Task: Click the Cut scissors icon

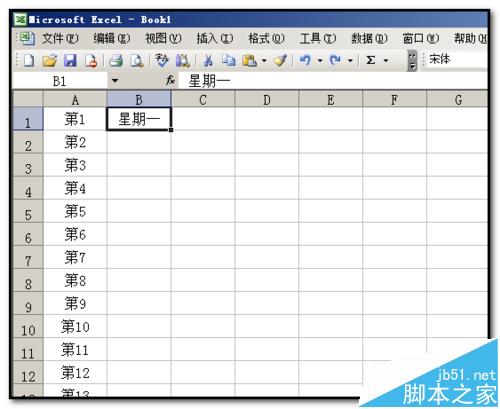Action: click(208, 61)
